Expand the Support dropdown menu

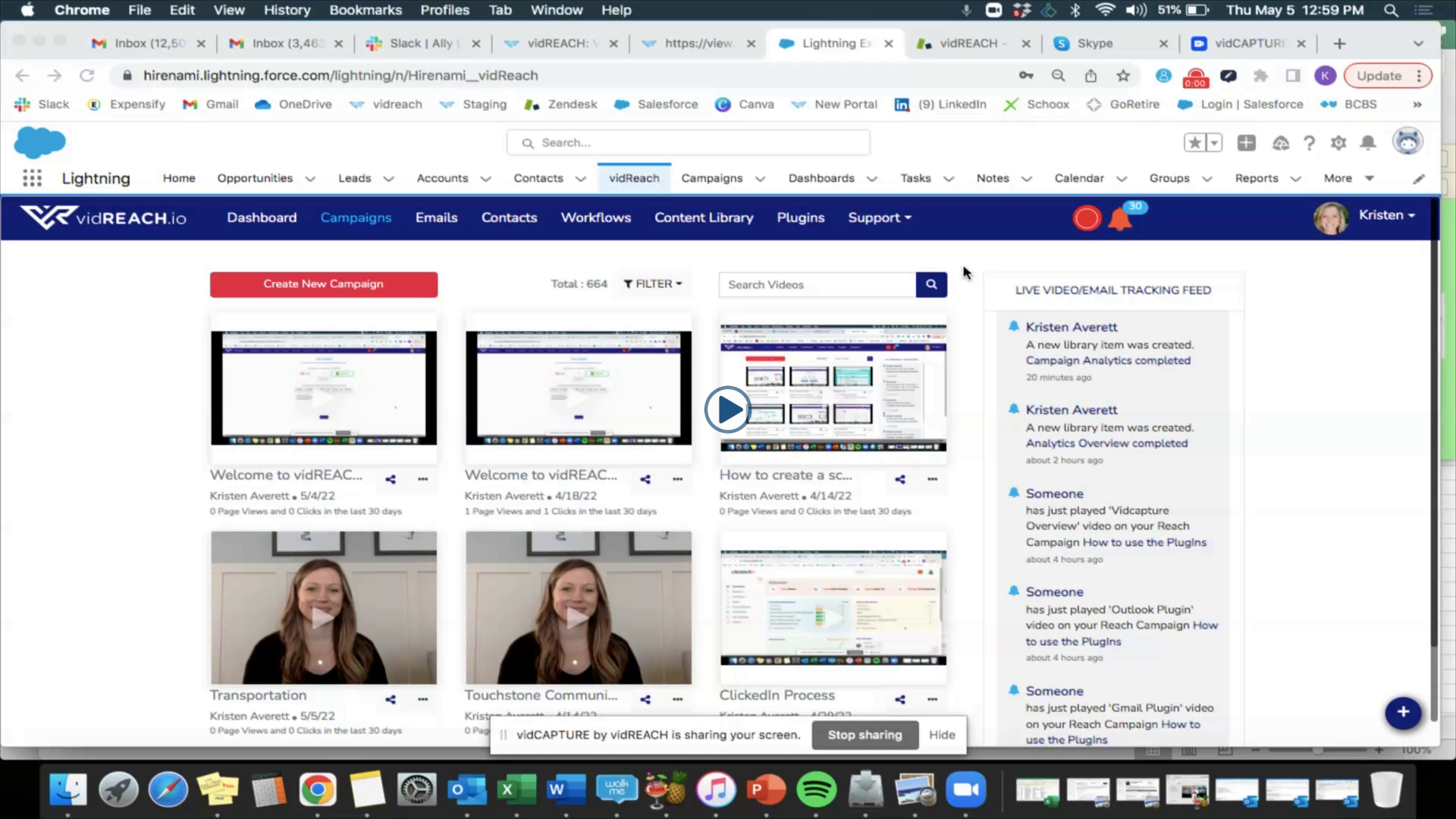click(879, 218)
